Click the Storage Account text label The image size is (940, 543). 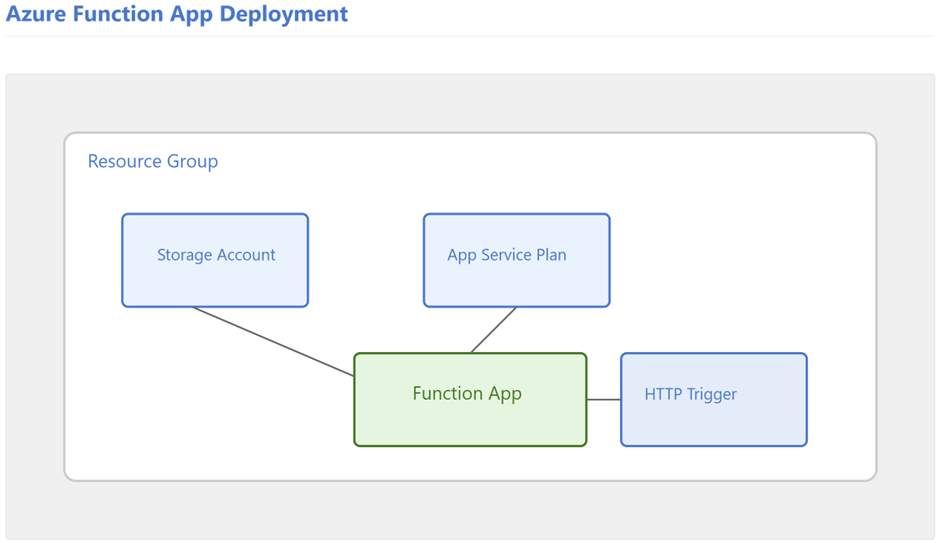pyautogui.click(x=216, y=255)
